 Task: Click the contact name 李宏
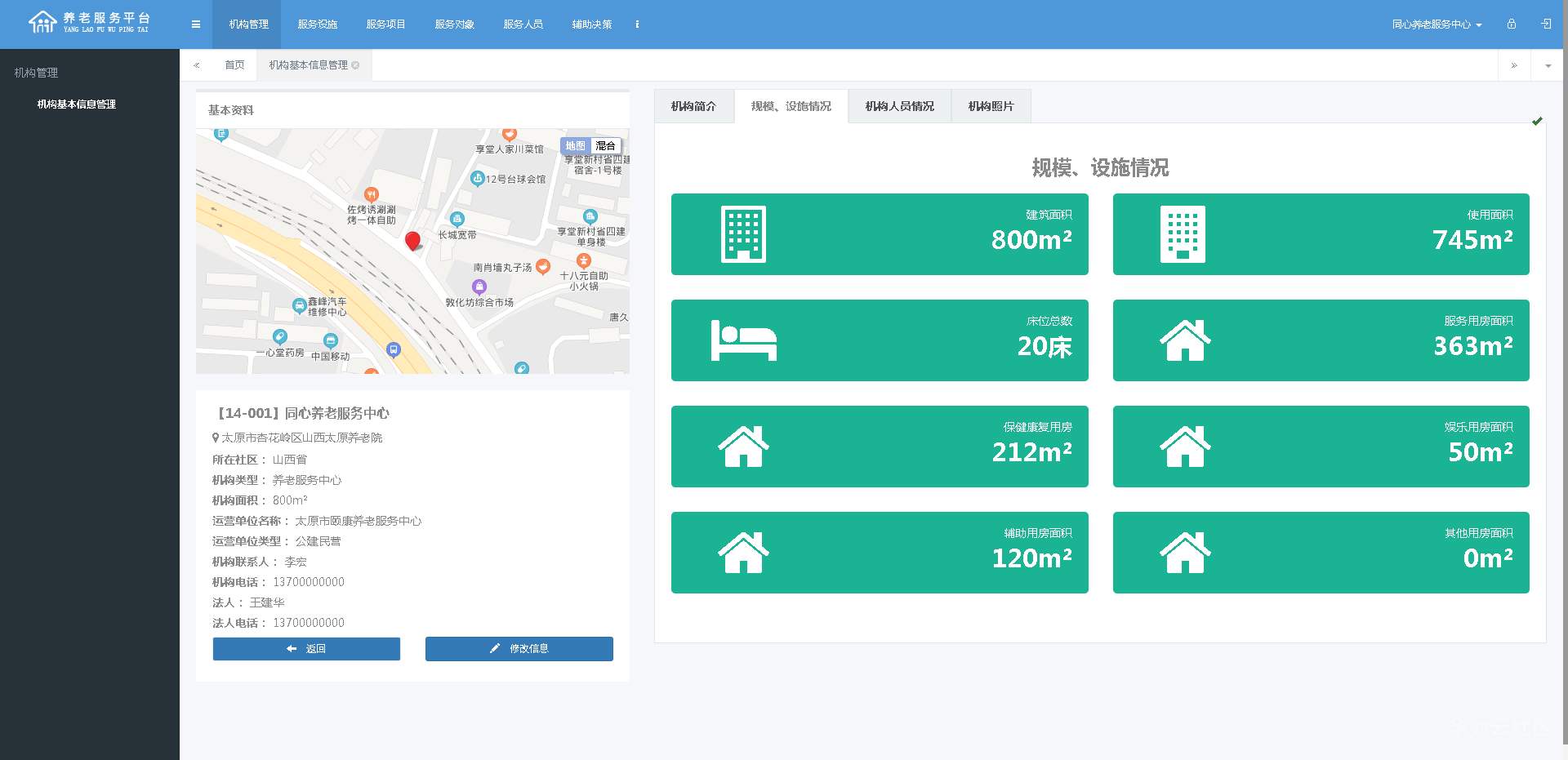[x=296, y=562]
